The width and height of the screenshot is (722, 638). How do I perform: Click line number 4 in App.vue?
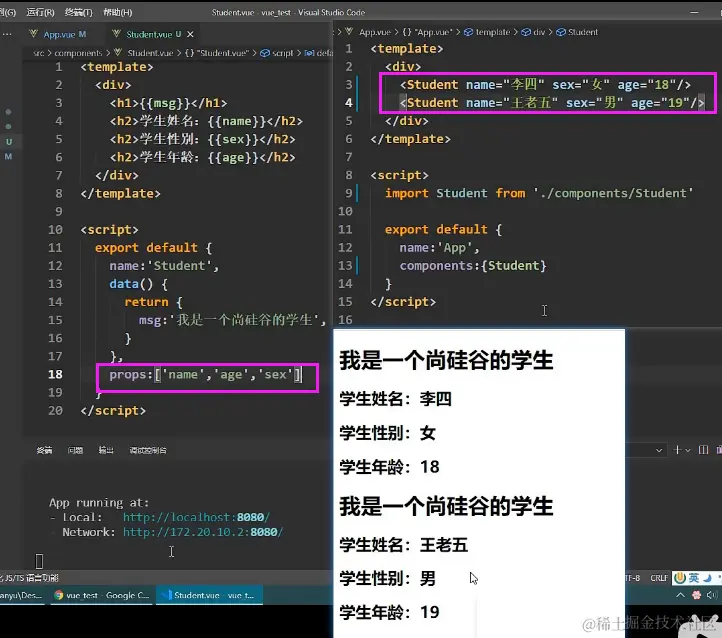349,103
